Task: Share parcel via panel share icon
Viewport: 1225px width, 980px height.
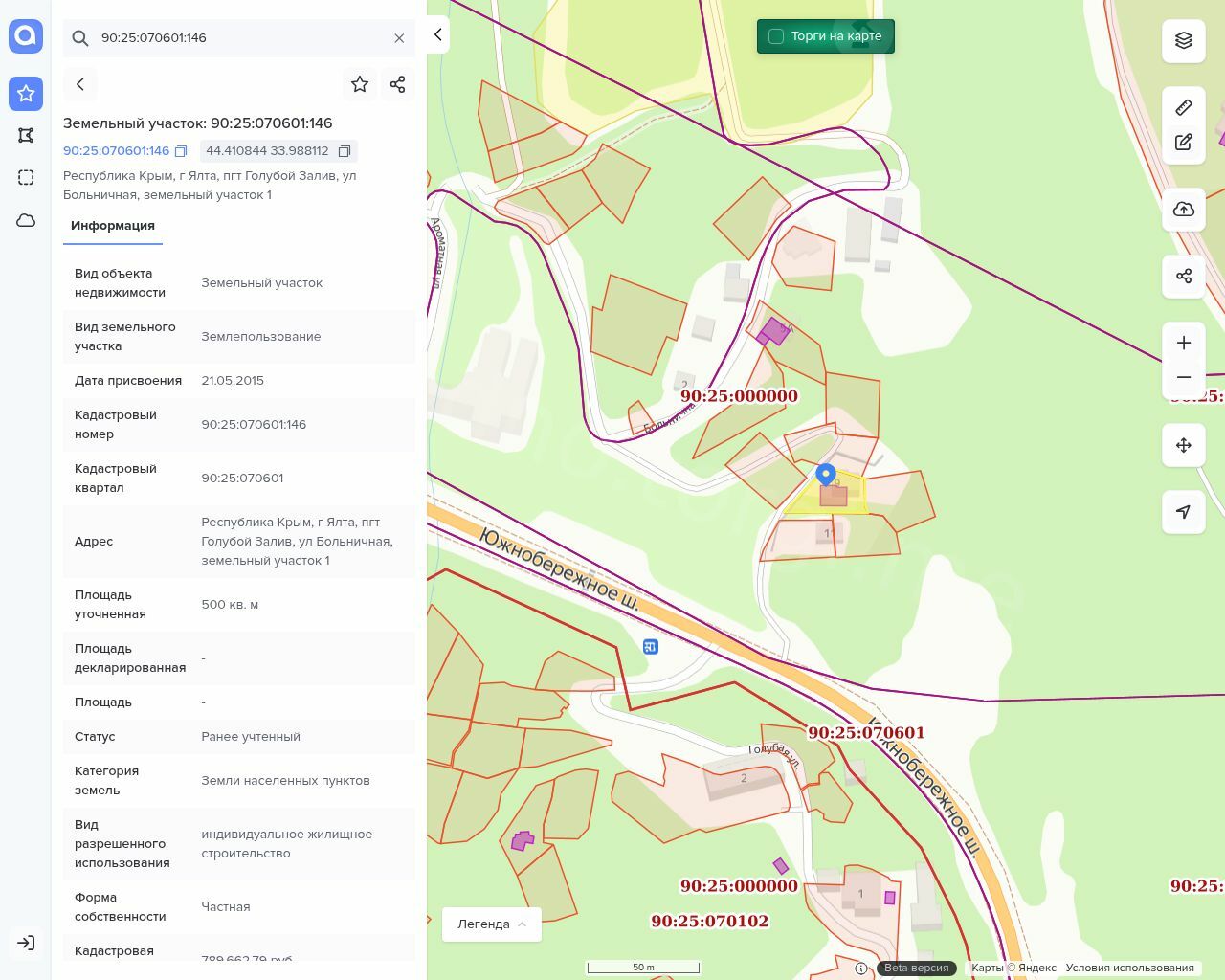Action: (398, 84)
